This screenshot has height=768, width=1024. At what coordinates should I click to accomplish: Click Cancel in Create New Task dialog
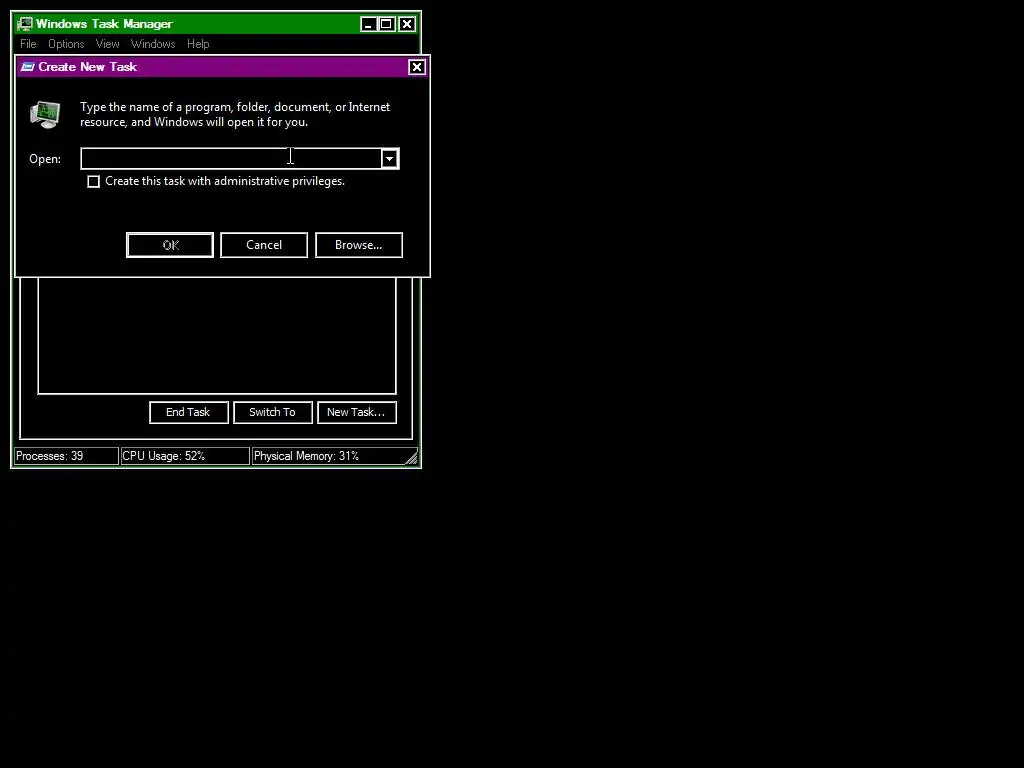[x=264, y=245]
